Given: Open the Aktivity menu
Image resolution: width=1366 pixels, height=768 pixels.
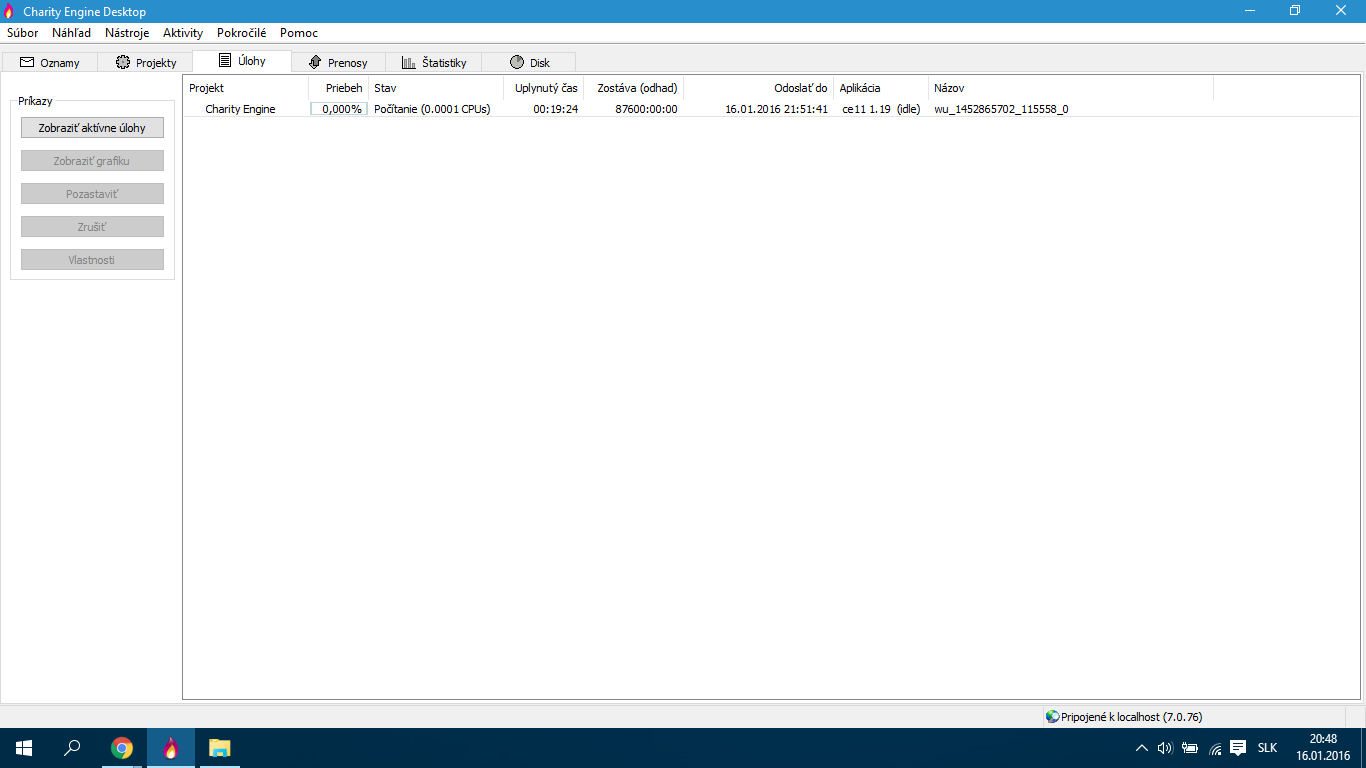Looking at the screenshot, I should 183,33.
